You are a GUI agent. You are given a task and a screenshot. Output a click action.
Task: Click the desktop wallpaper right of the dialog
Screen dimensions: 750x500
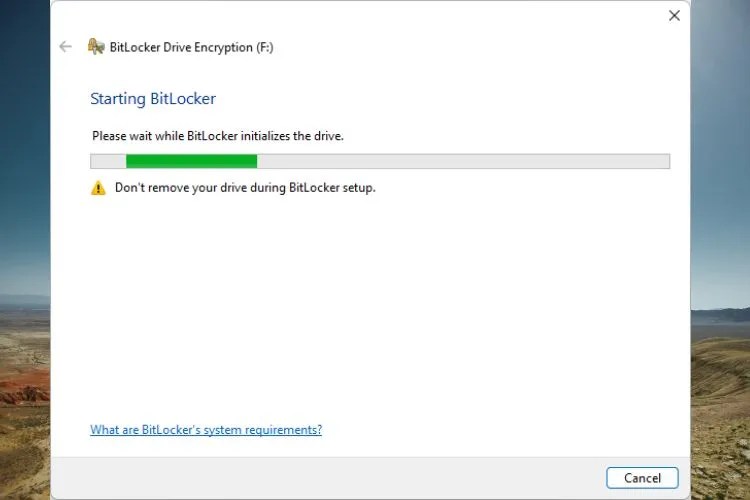click(720, 191)
